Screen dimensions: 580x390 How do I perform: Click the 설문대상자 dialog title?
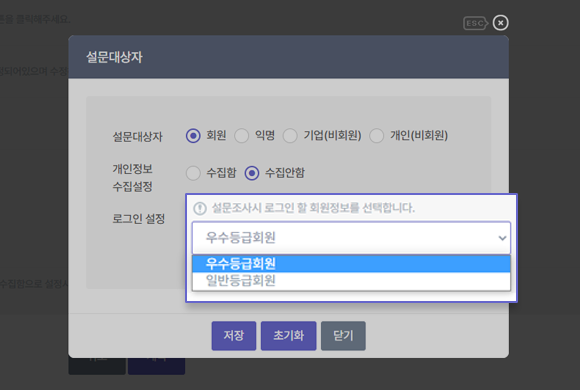click(x=114, y=57)
